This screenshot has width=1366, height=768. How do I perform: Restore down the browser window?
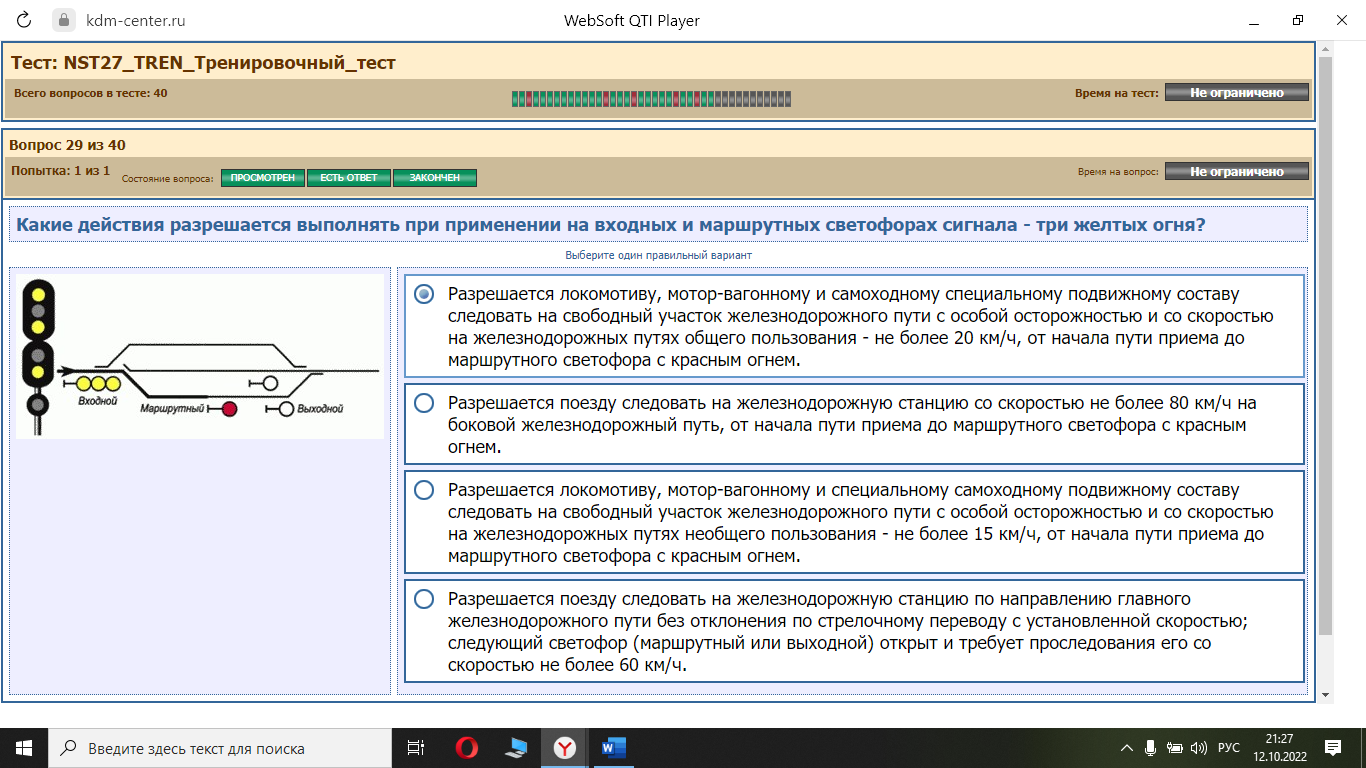tap(1298, 20)
